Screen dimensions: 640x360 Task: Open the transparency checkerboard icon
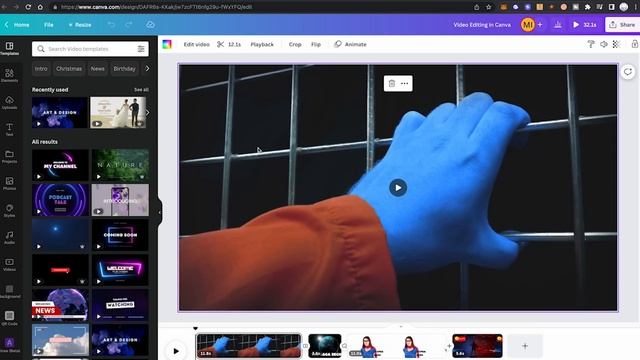click(616, 44)
